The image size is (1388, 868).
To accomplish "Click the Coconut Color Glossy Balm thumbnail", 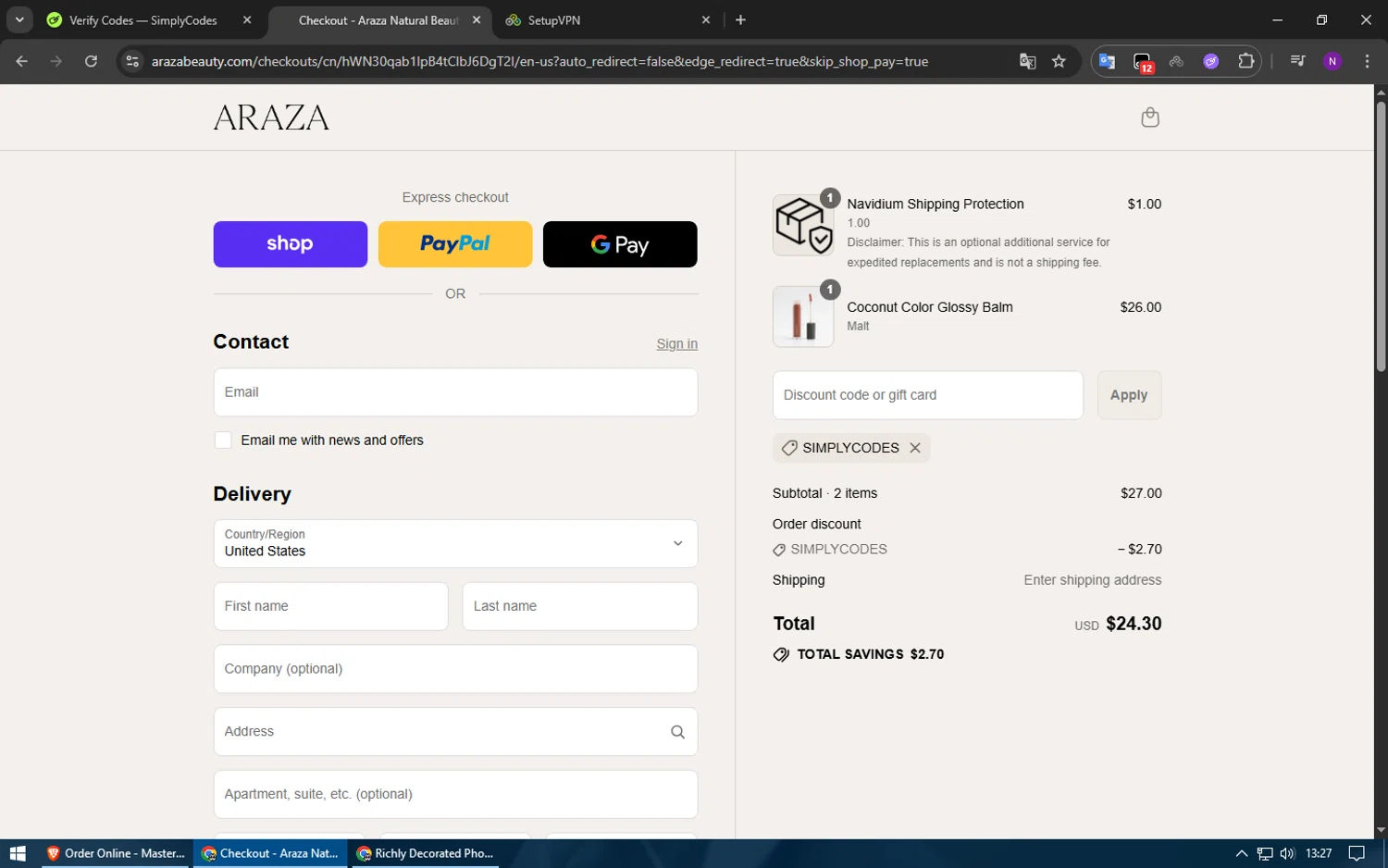I will point(803,316).
